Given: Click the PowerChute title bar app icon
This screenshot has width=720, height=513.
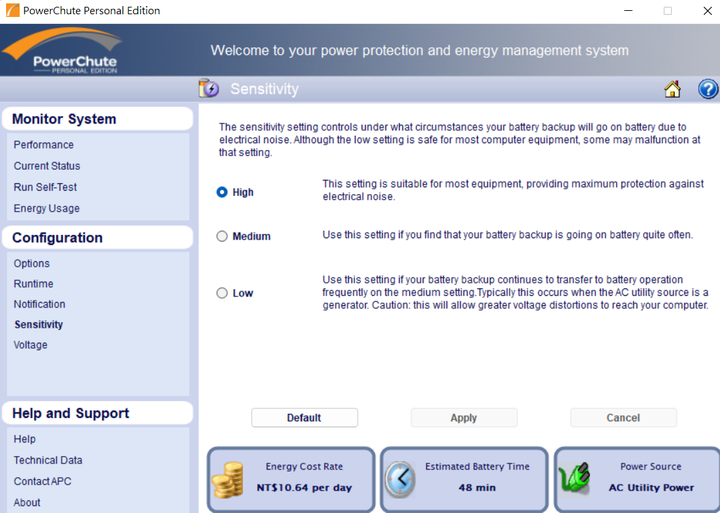Looking at the screenshot, I should [12, 10].
